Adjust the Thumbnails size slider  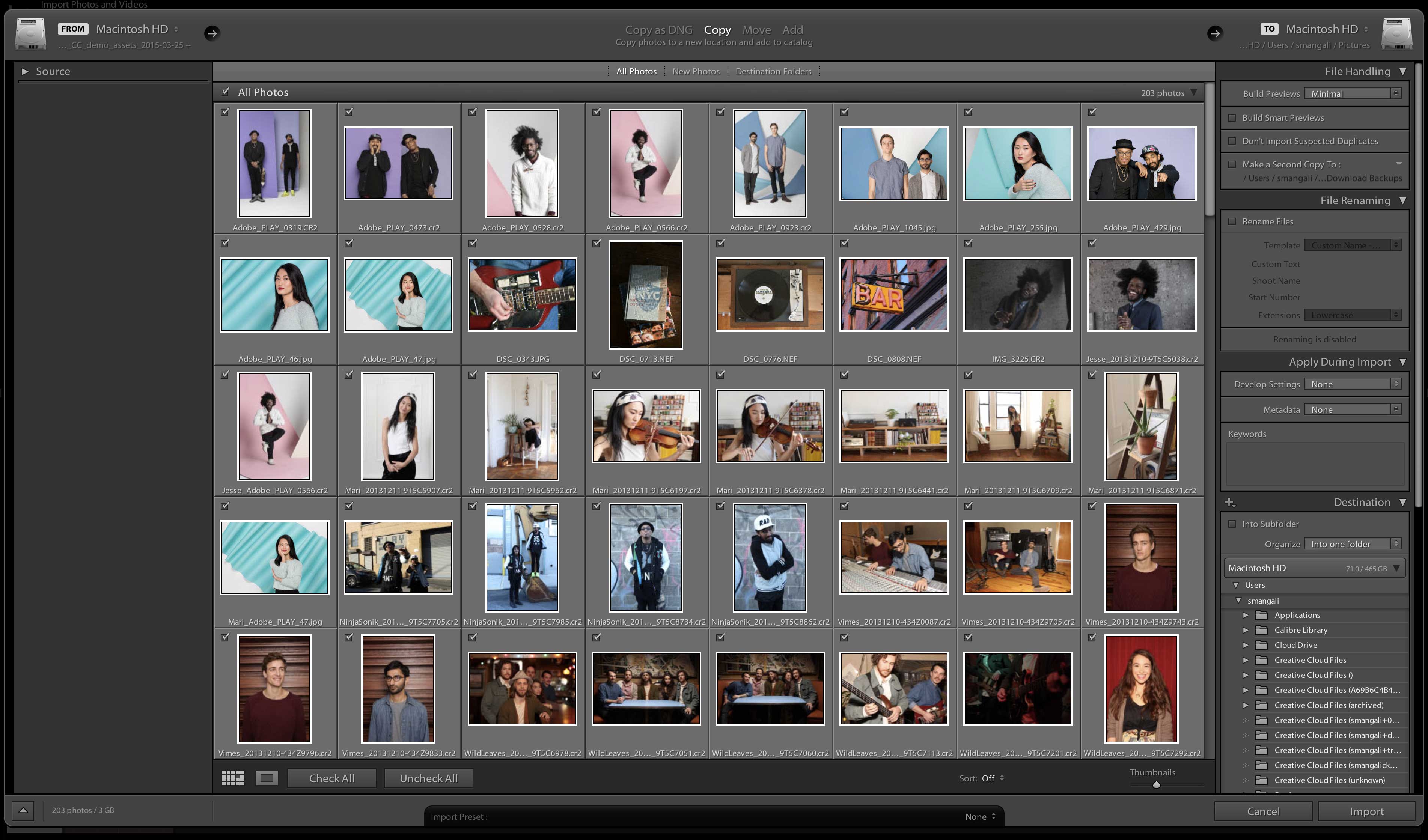click(1157, 784)
